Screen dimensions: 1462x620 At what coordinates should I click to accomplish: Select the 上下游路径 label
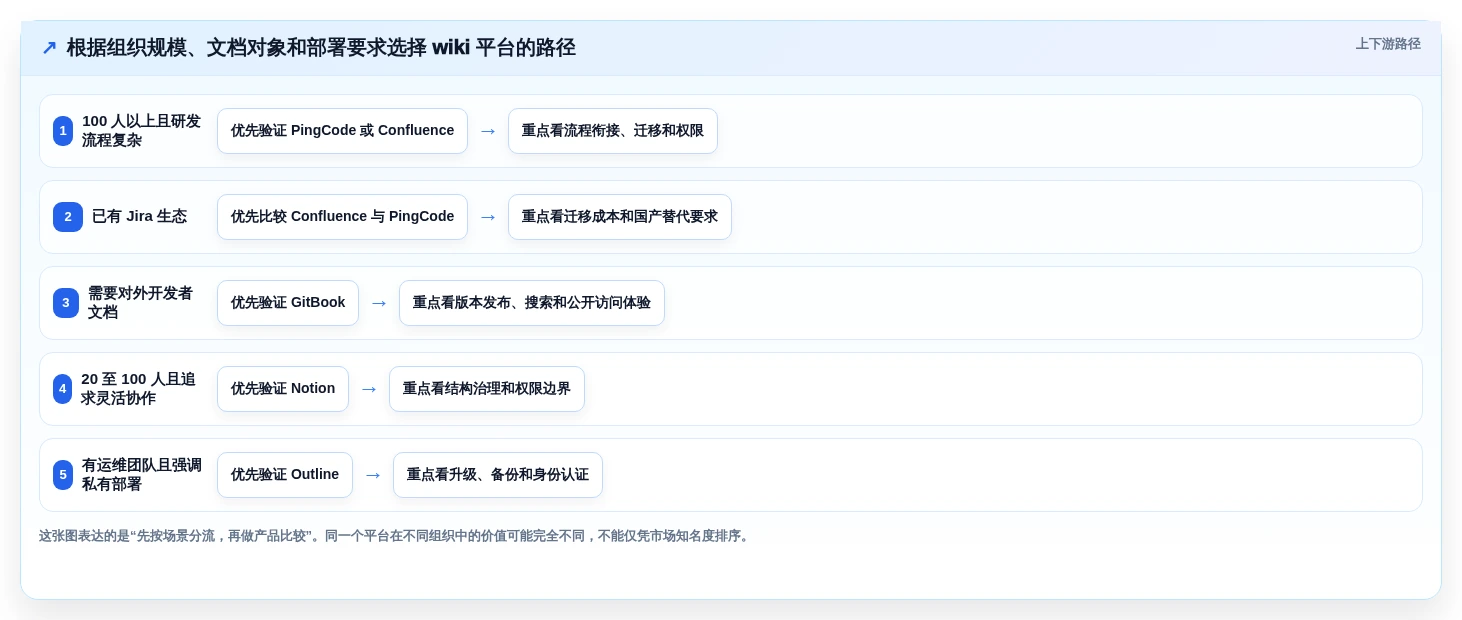[1388, 44]
